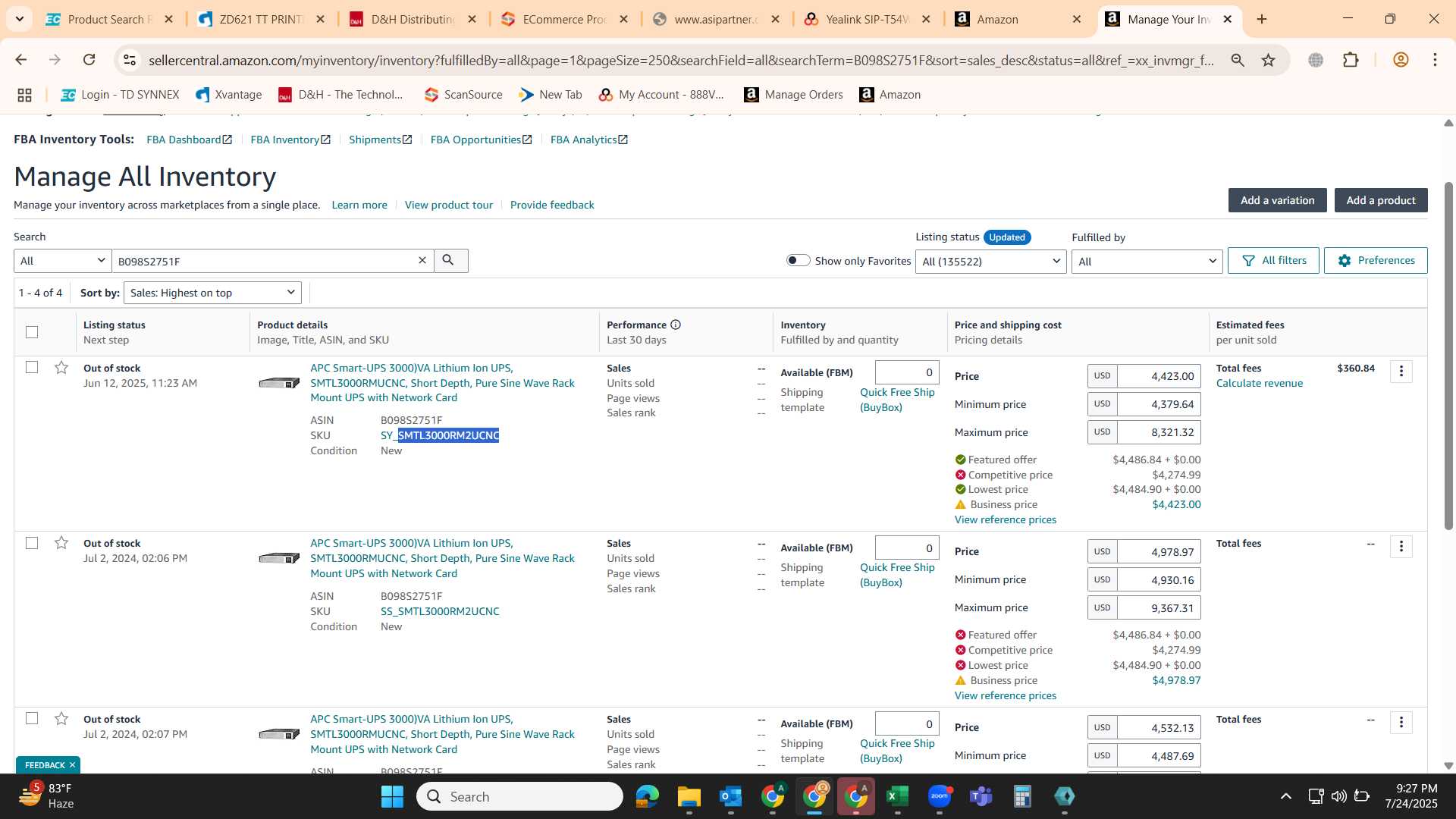Open the site information icon in address bar

130,60
